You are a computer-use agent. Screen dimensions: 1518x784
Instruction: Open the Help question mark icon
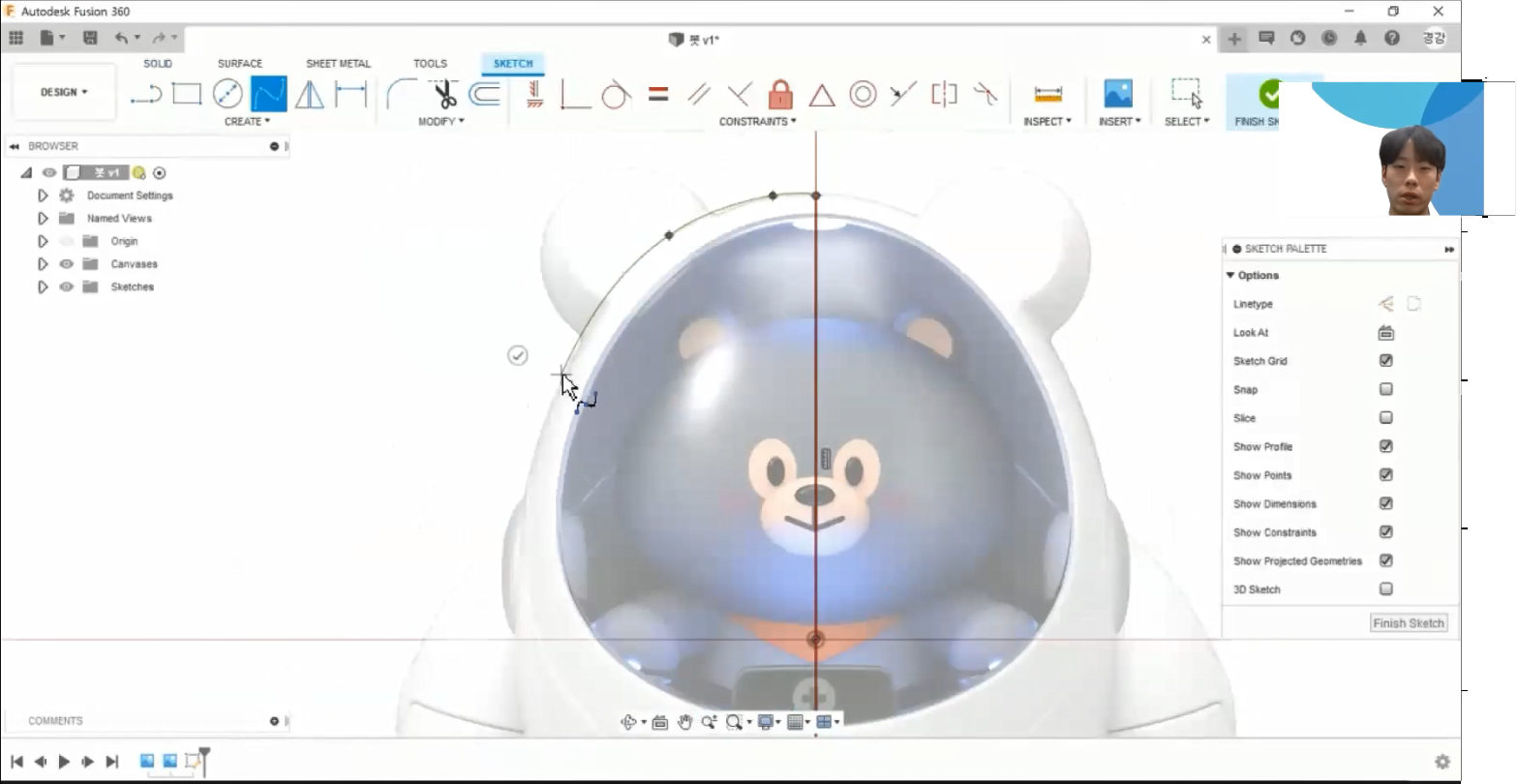(1392, 38)
